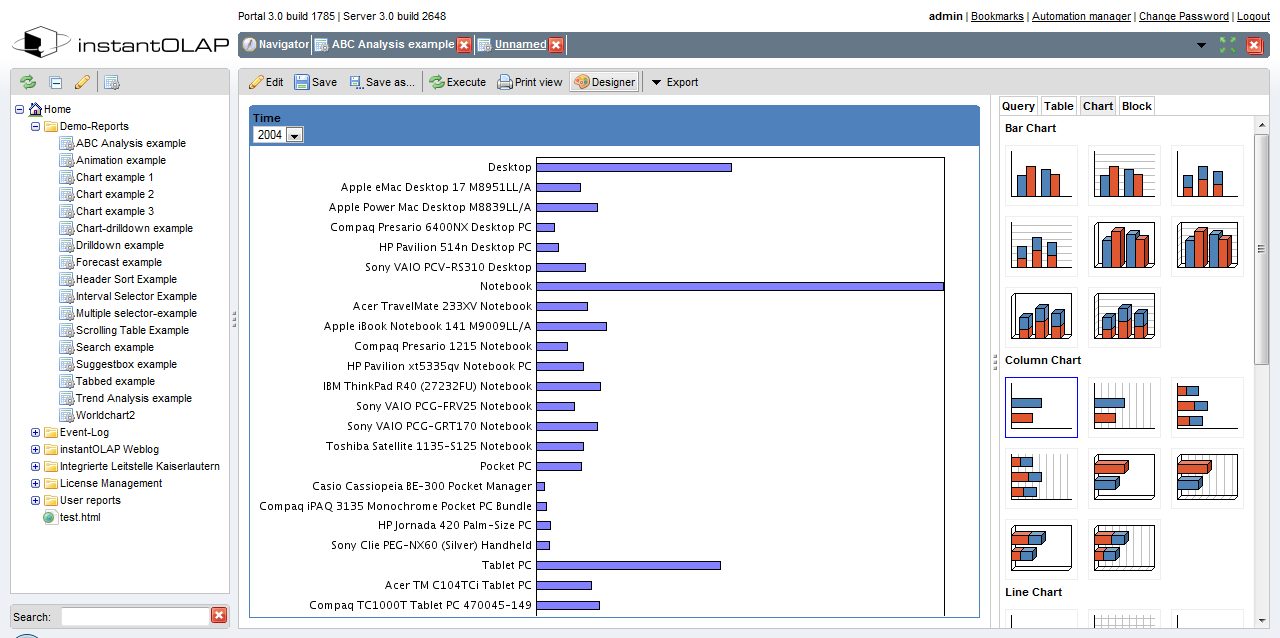Switch to the Query designer tab
This screenshot has height=638, width=1280.
(x=1018, y=106)
